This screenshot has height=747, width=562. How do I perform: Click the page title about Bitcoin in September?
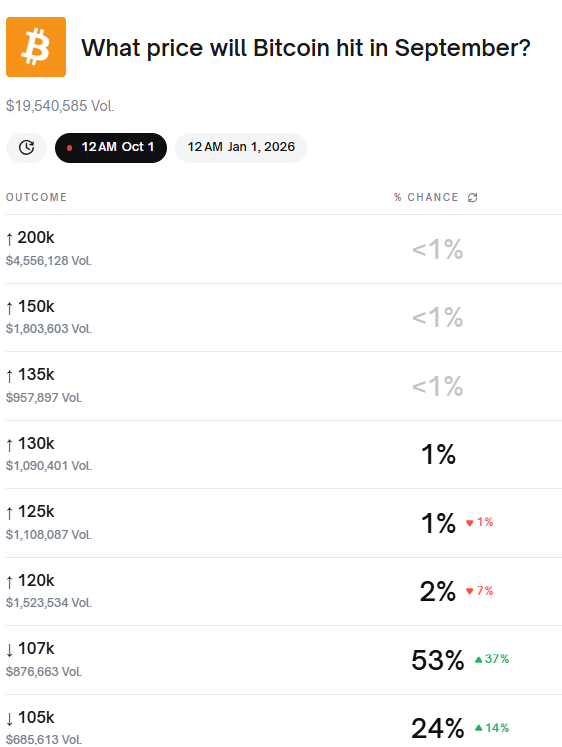point(306,48)
